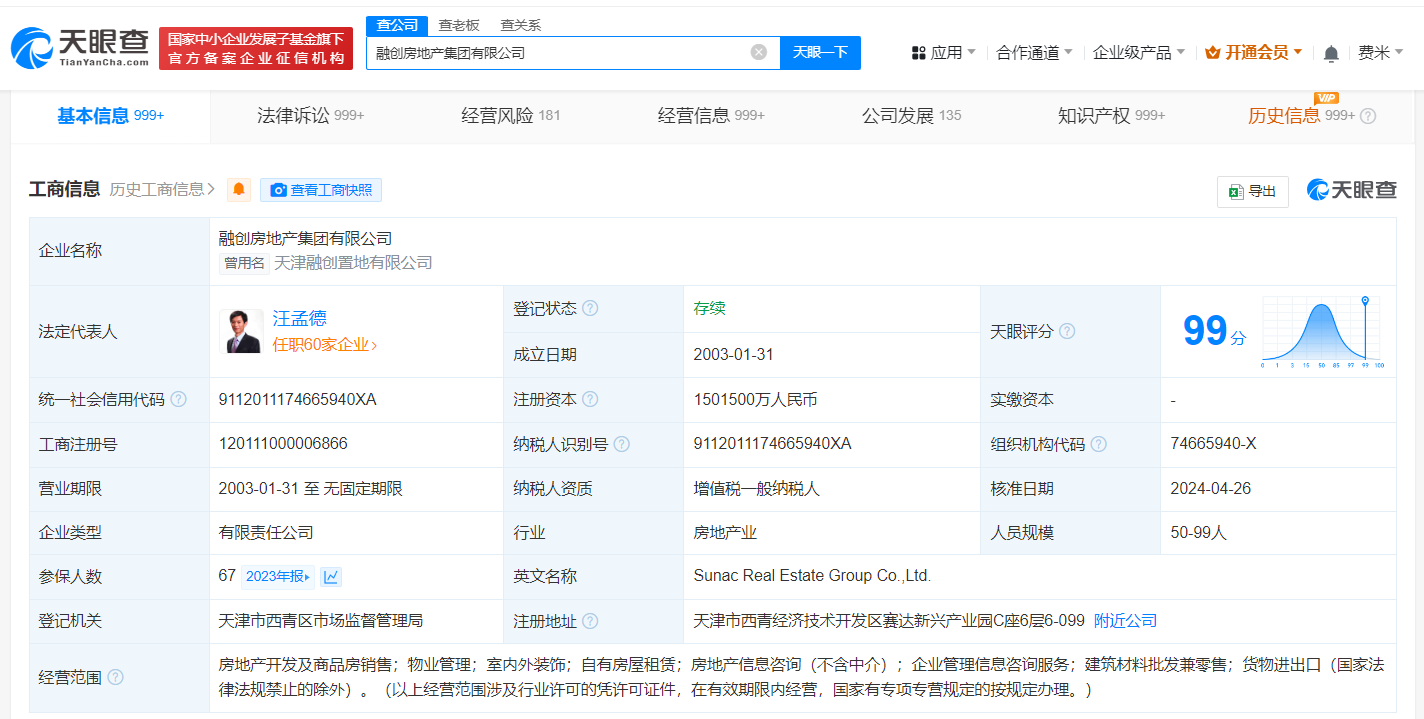The height and width of the screenshot is (719, 1424).
Task: Open 附近公司 link beside the registered address
Action: pyautogui.click(x=1127, y=620)
